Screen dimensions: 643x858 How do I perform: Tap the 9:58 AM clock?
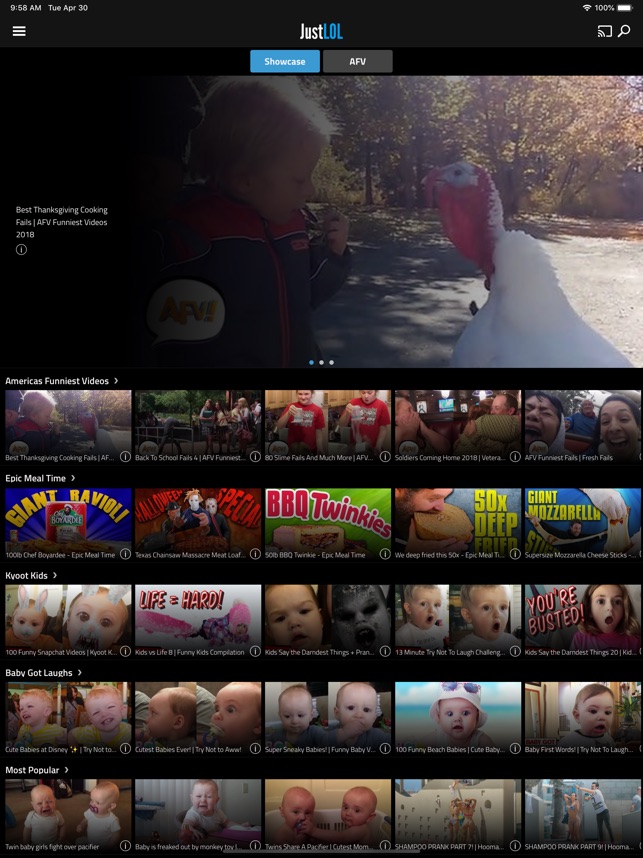coord(26,8)
